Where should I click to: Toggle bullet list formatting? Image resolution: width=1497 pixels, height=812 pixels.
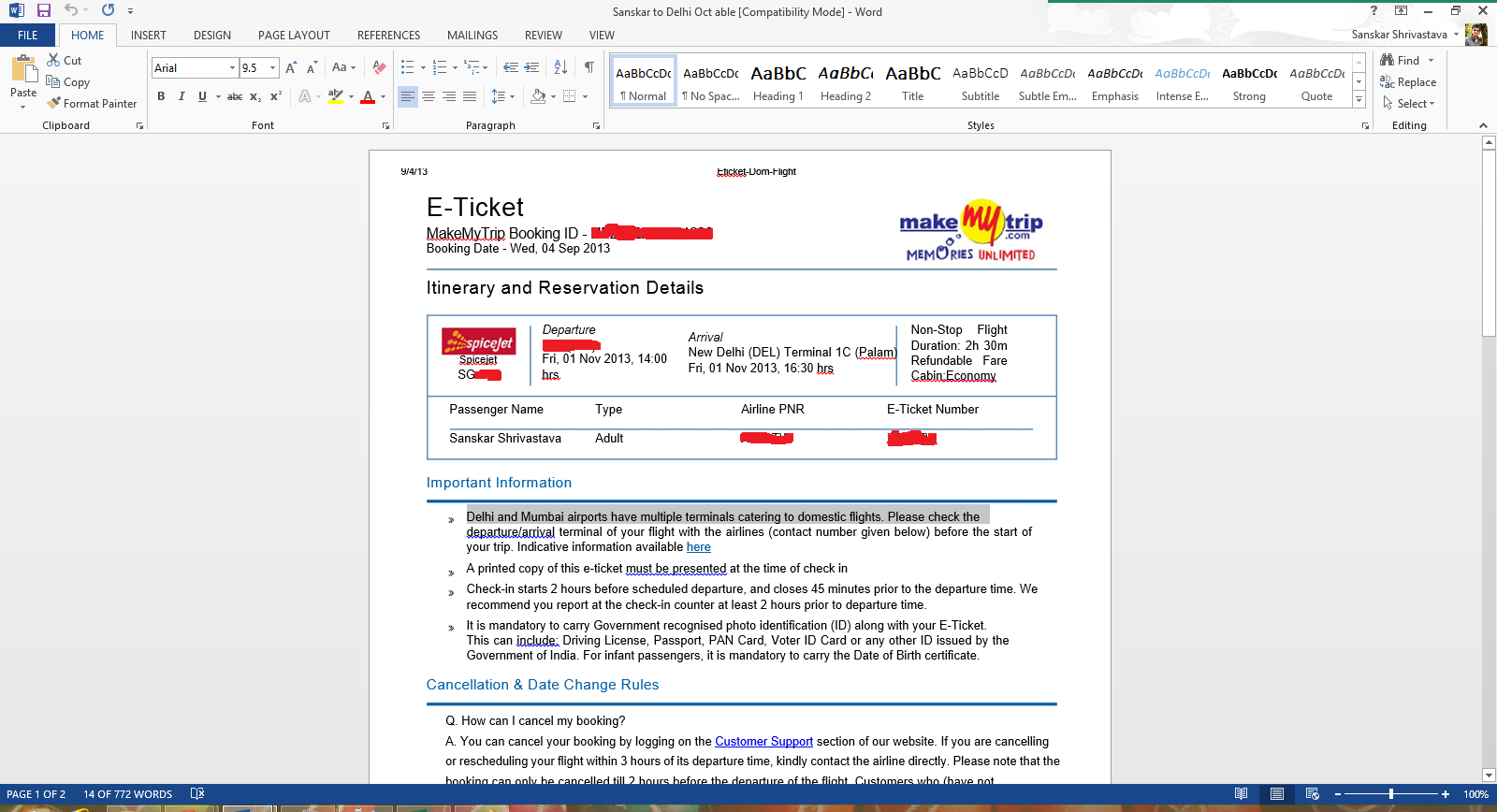[x=408, y=67]
